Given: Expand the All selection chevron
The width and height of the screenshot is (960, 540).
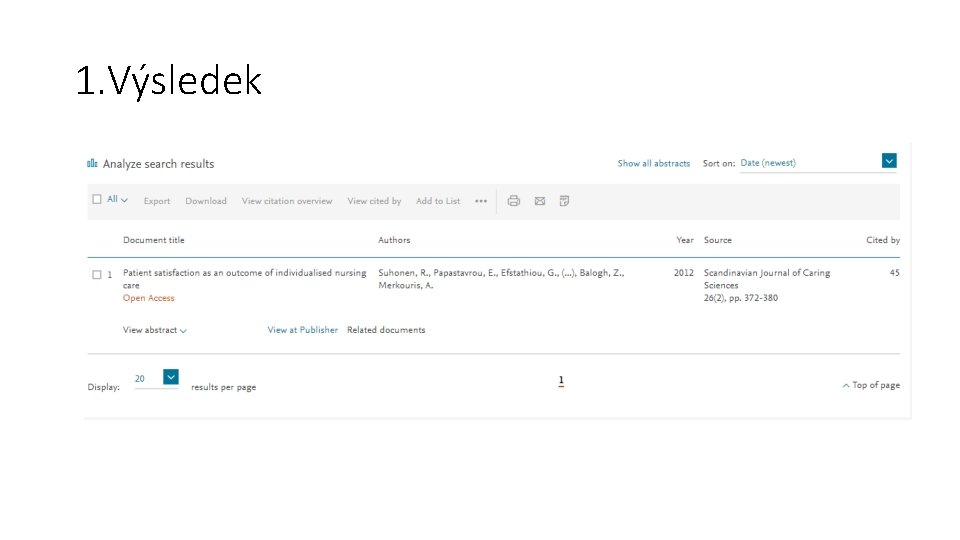Looking at the screenshot, I should 124,200.
